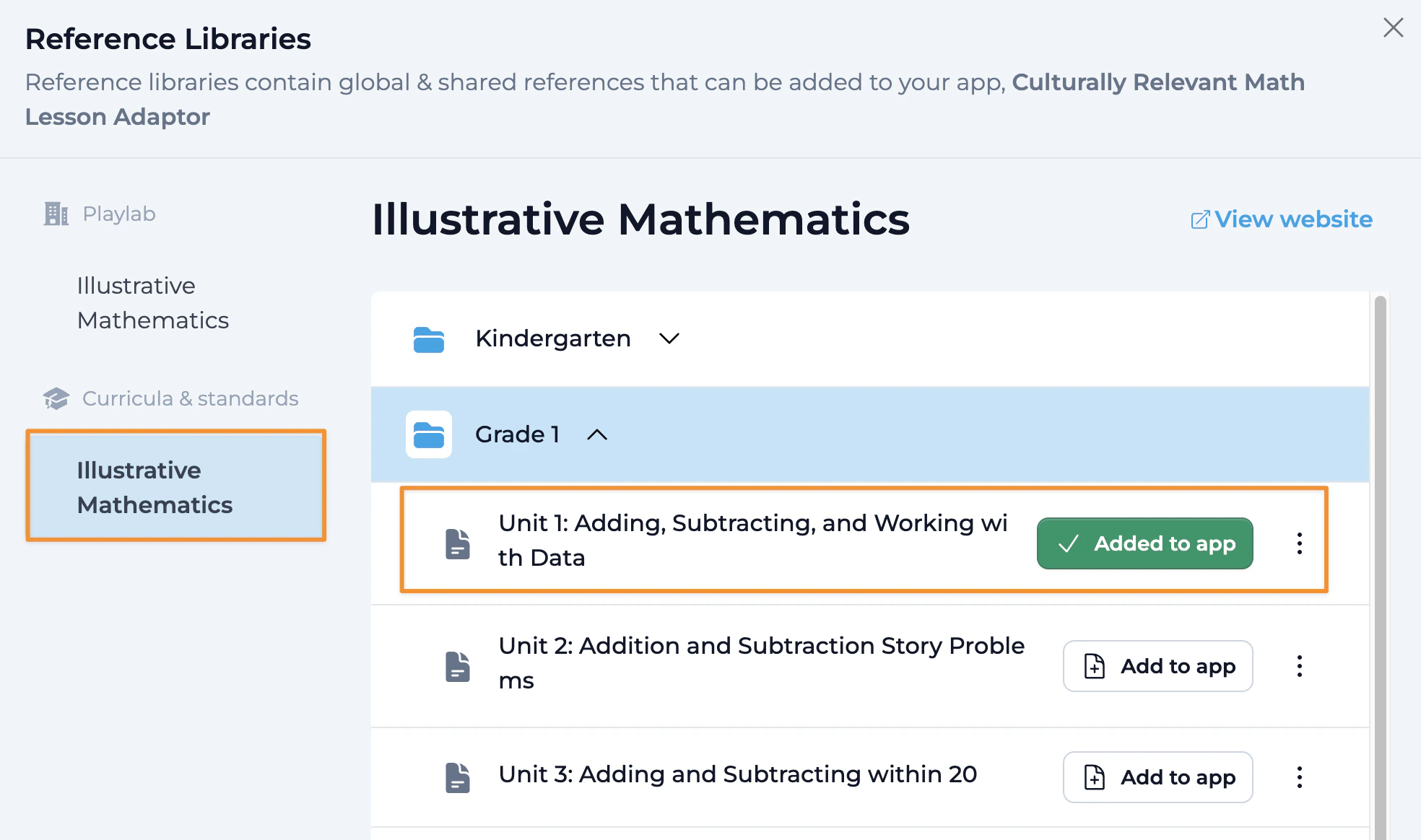
Task: Select Illustrative Mathematics under Curricula & standards
Action: (155, 487)
